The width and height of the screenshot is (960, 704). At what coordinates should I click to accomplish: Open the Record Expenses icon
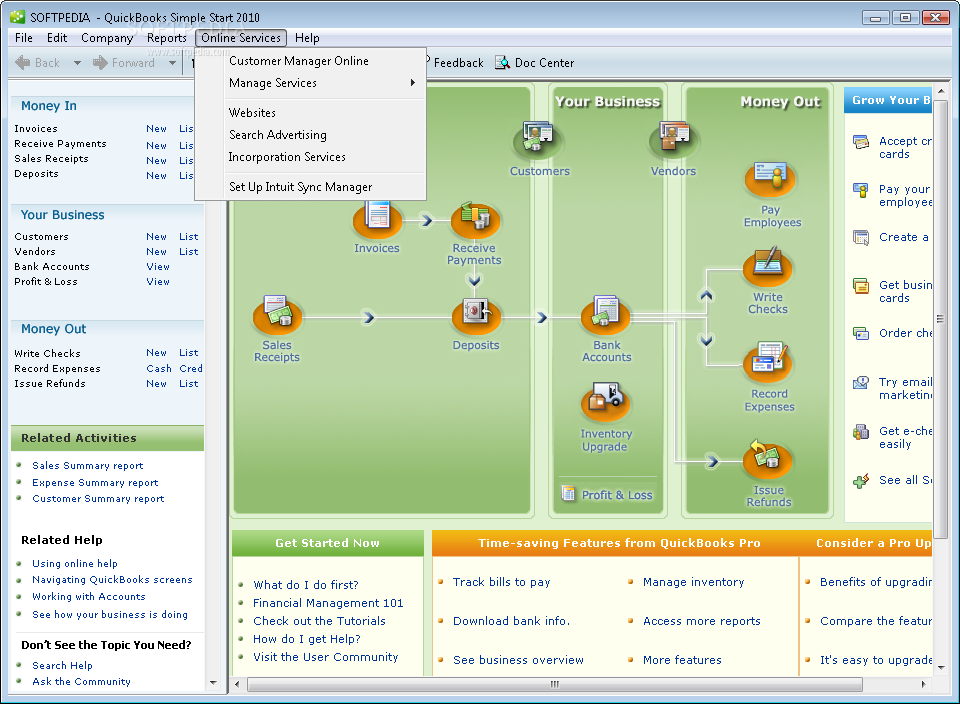[x=767, y=362]
